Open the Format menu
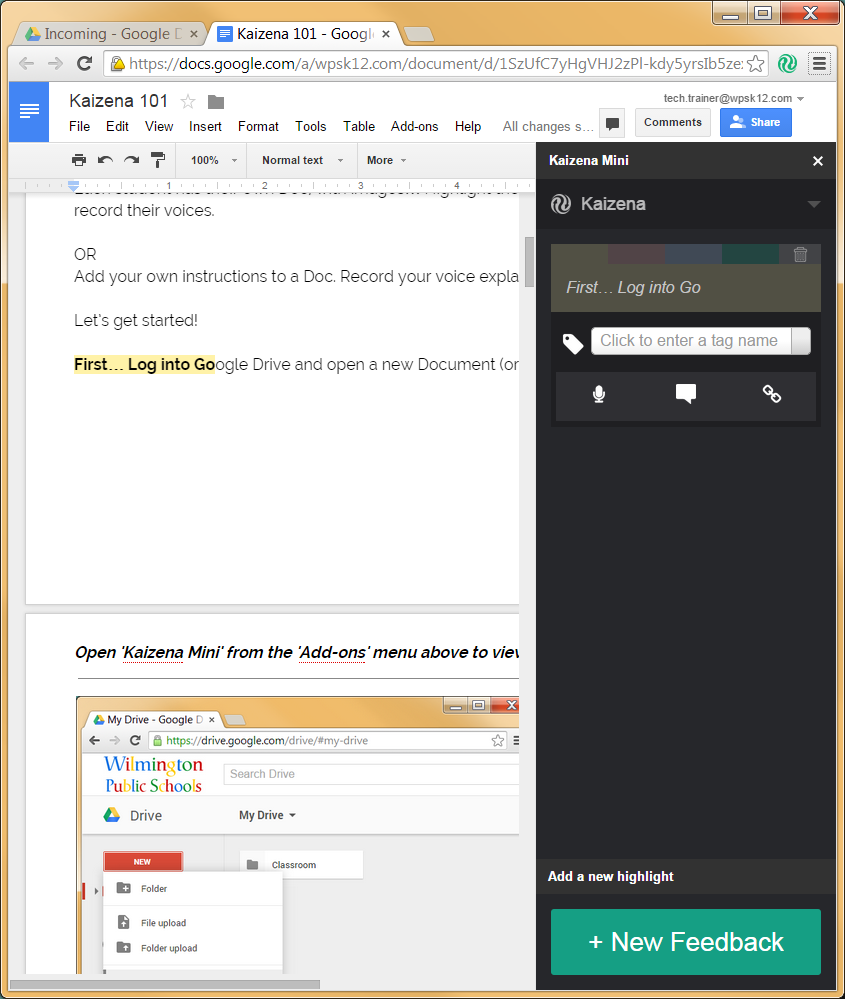 (258, 127)
